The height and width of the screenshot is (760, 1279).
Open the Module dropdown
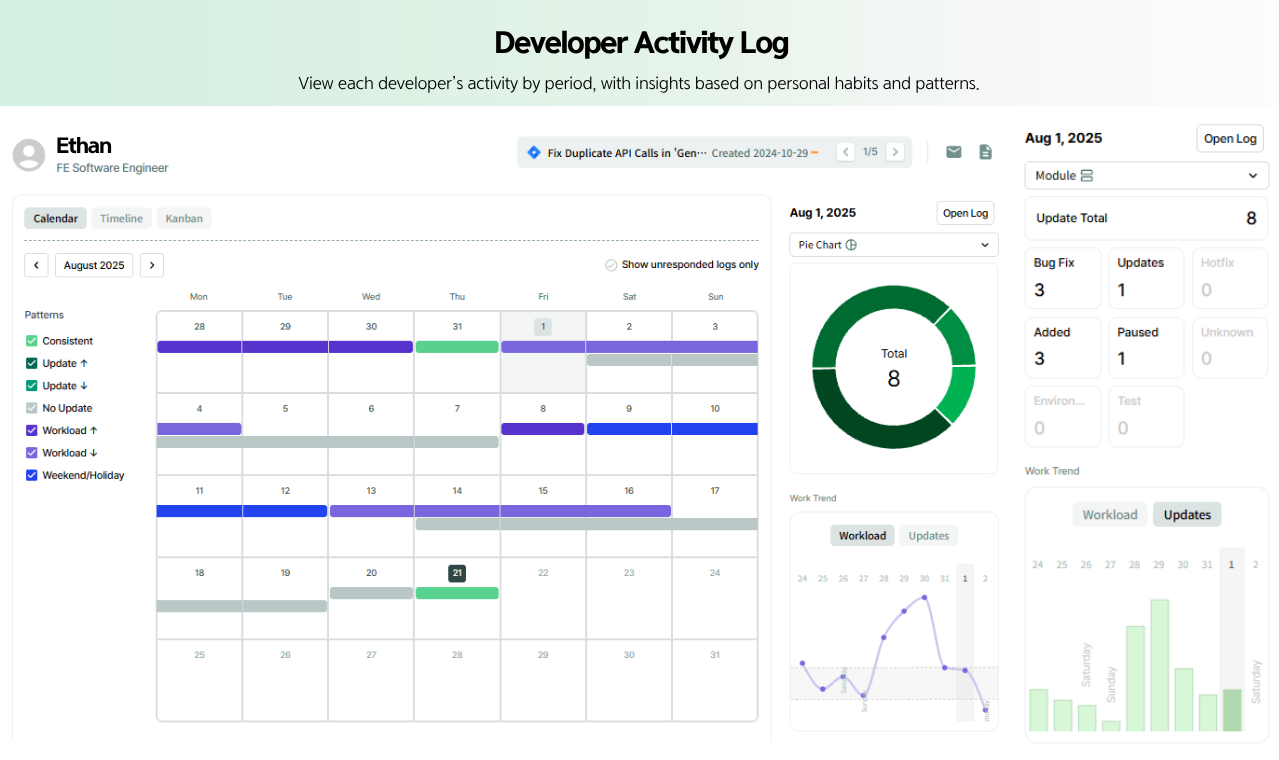pyautogui.click(x=1146, y=175)
